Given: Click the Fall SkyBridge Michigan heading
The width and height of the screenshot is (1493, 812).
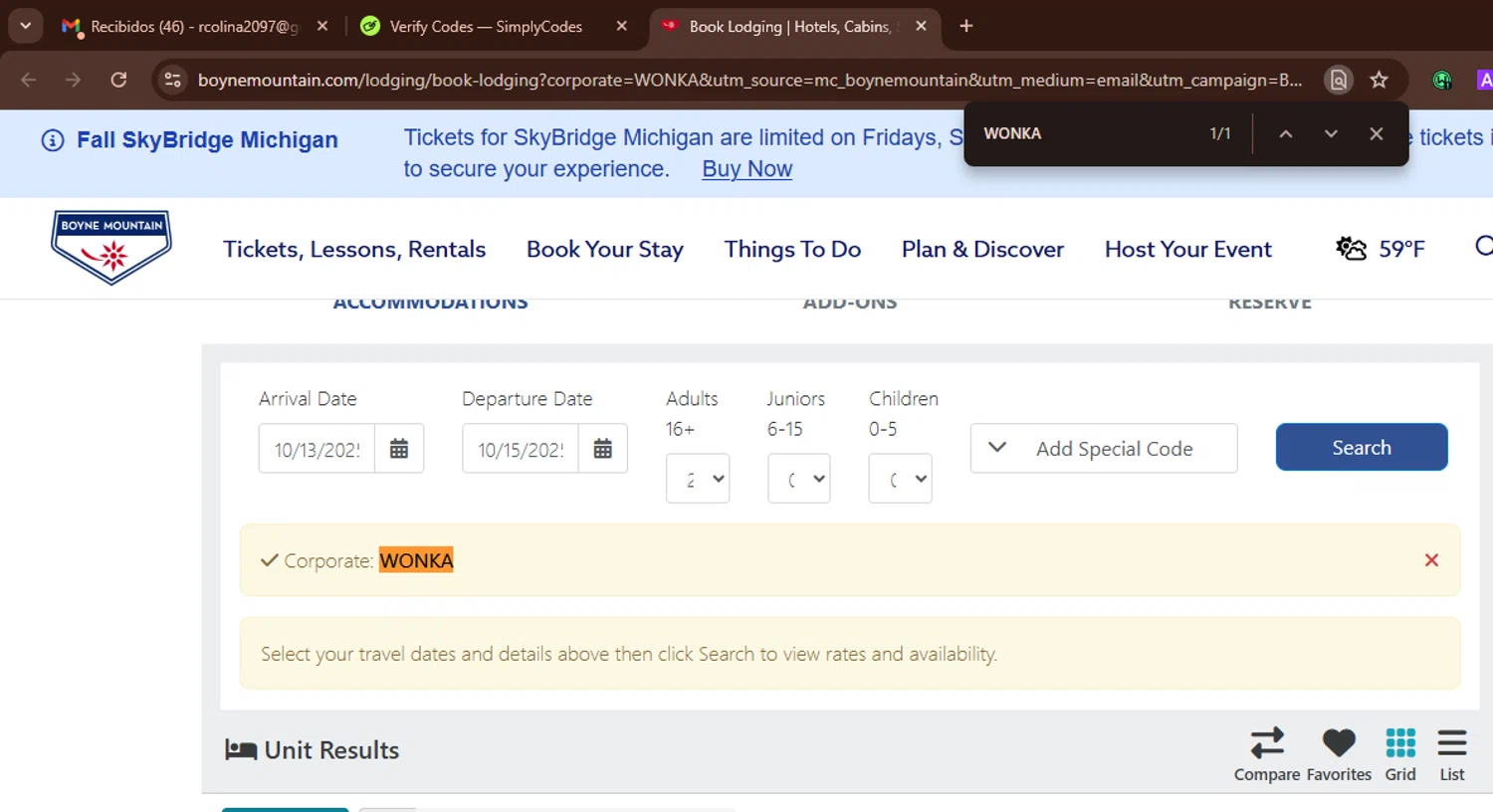Looking at the screenshot, I should click(207, 140).
